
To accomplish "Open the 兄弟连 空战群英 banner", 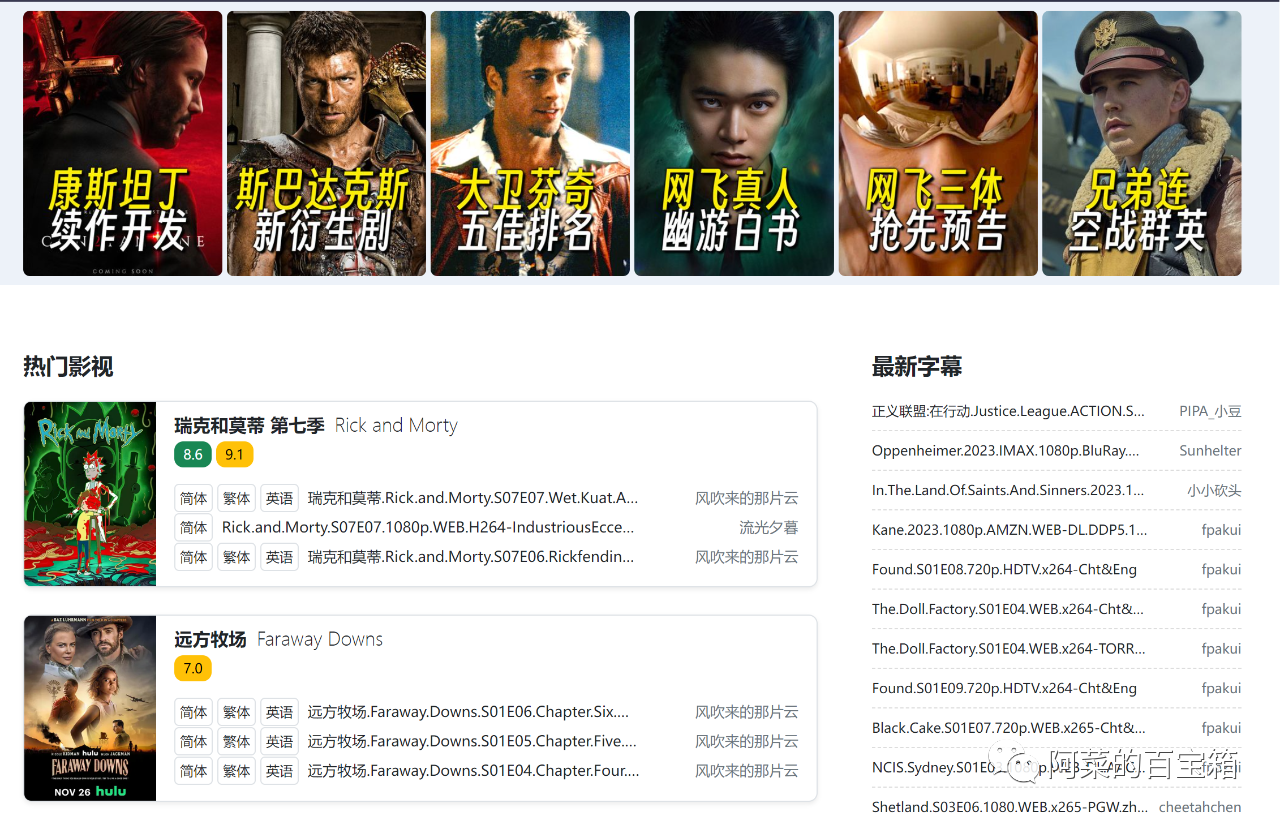I will [x=1142, y=143].
